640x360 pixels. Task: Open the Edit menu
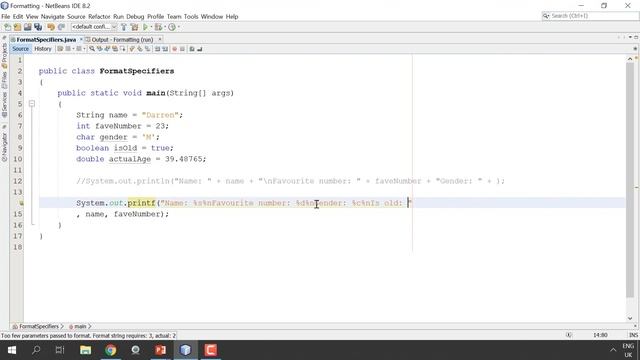(x=18, y=16)
